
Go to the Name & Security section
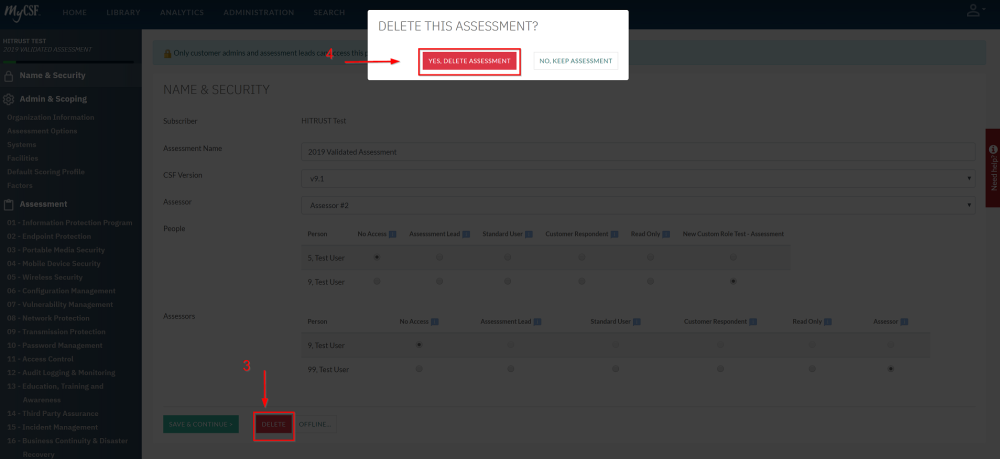(52, 76)
